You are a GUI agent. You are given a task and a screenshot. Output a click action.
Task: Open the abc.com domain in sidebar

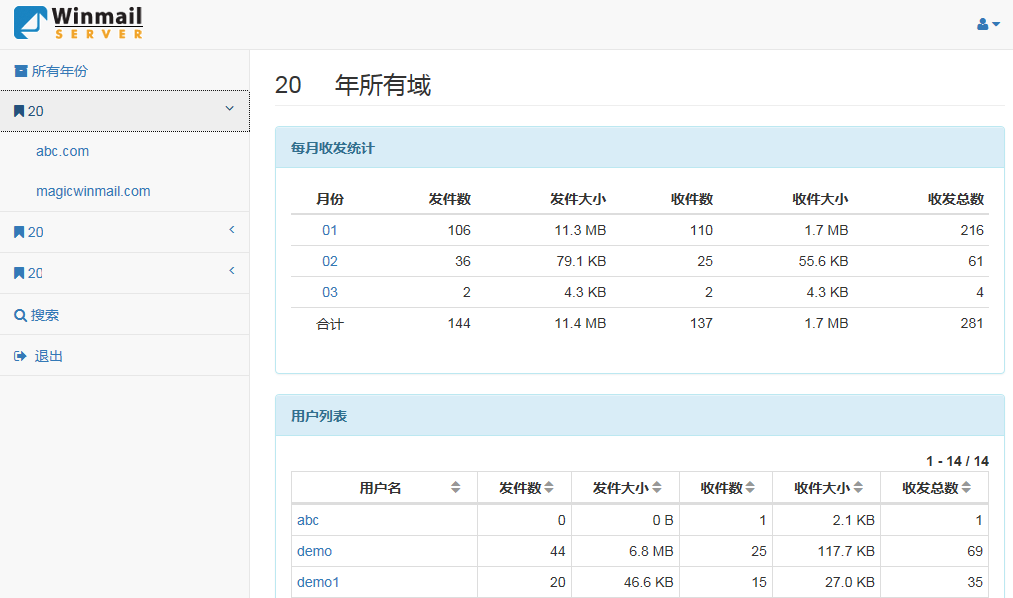pyautogui.click(x=62, y=151)
